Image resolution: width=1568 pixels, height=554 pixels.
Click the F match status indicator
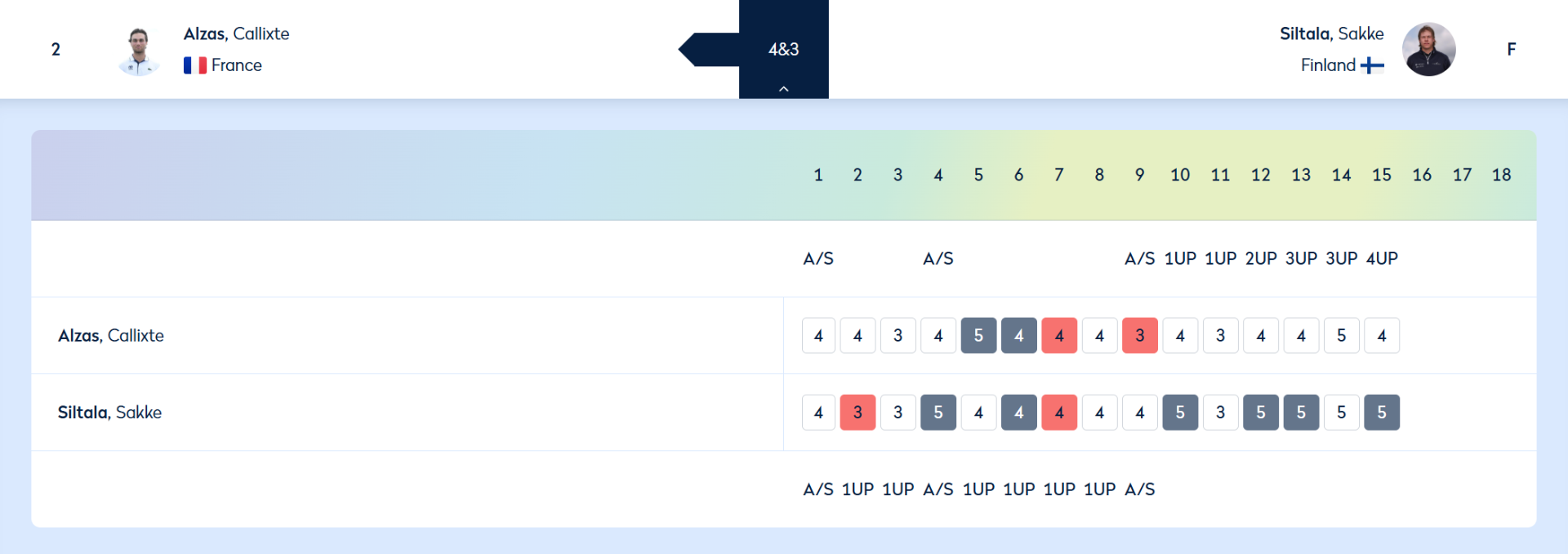pos(1512,49)
